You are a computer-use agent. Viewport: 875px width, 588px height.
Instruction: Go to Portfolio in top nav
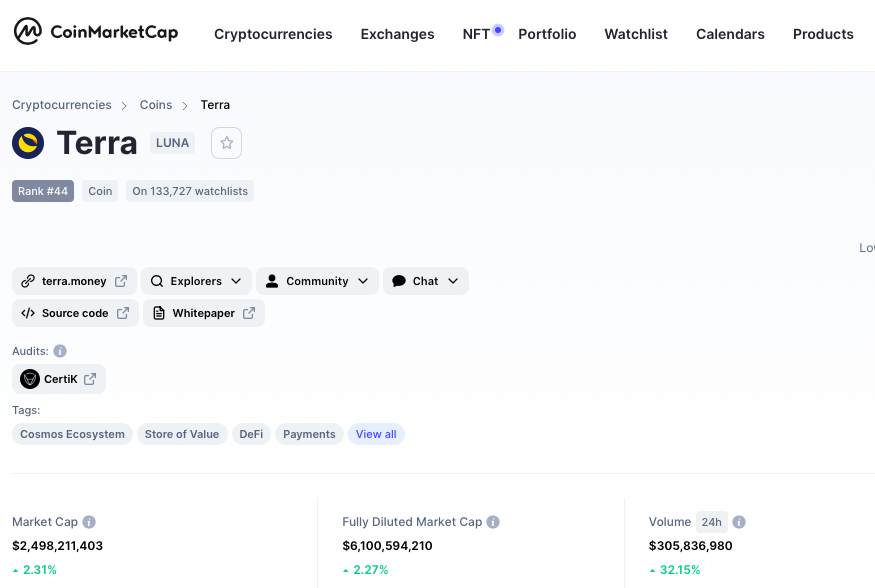tap(547, 34)
